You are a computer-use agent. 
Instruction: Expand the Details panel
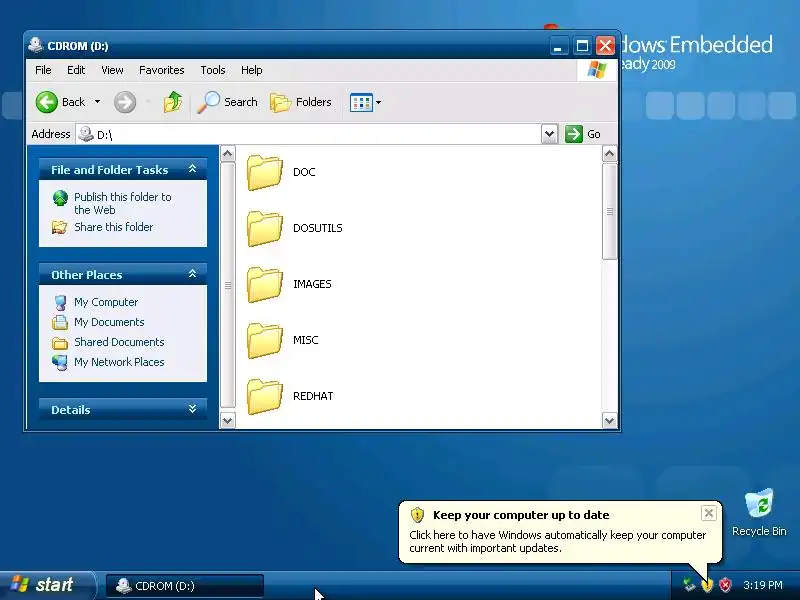[192, 409]
